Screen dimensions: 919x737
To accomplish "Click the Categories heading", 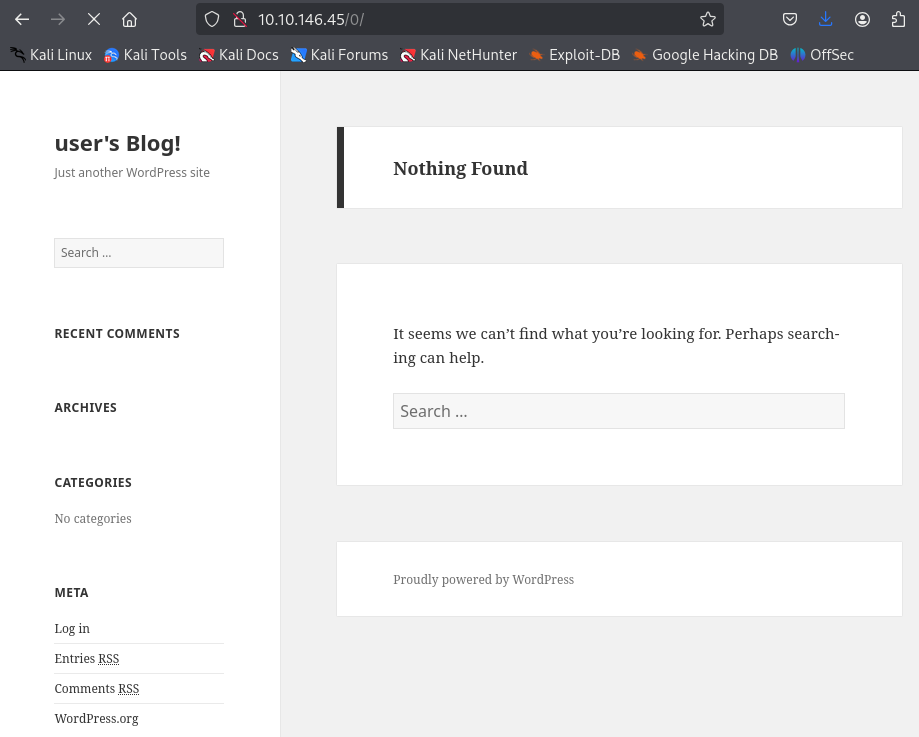I will (93, 483).
